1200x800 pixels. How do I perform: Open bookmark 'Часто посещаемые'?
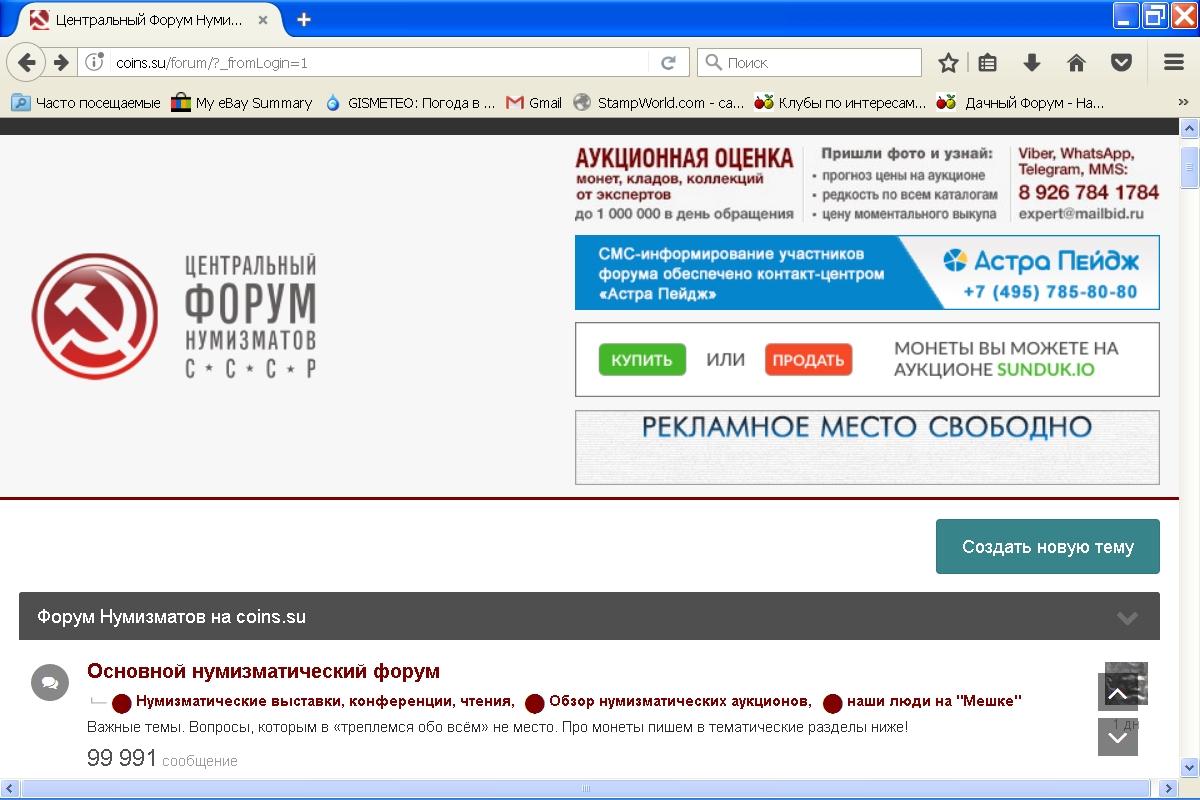click(x=86, y=102)
